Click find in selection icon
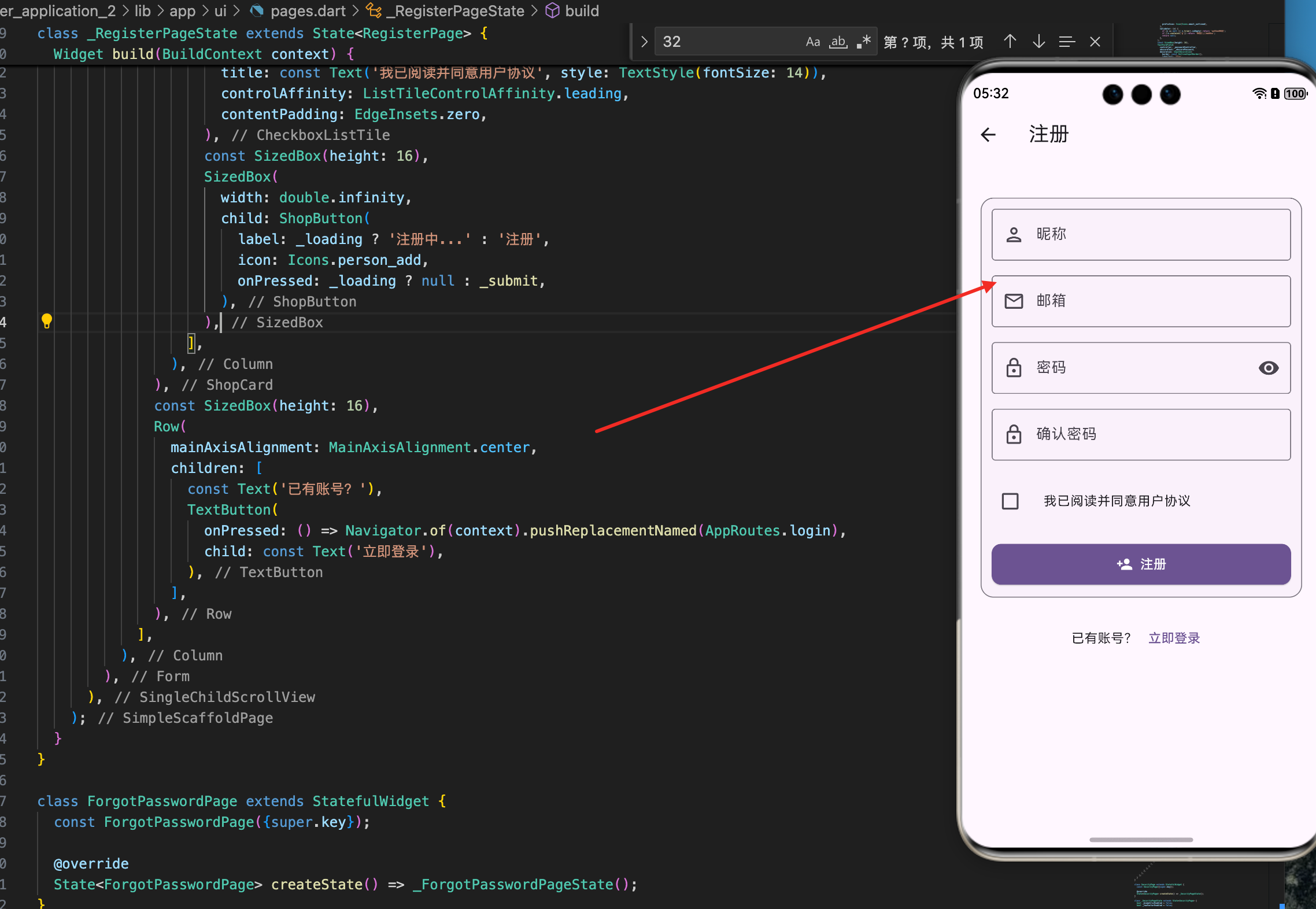 tap(1067, 42)
